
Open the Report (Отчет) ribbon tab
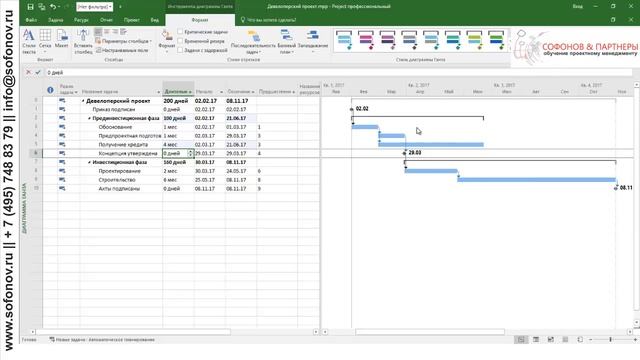(x=106, y=20)
